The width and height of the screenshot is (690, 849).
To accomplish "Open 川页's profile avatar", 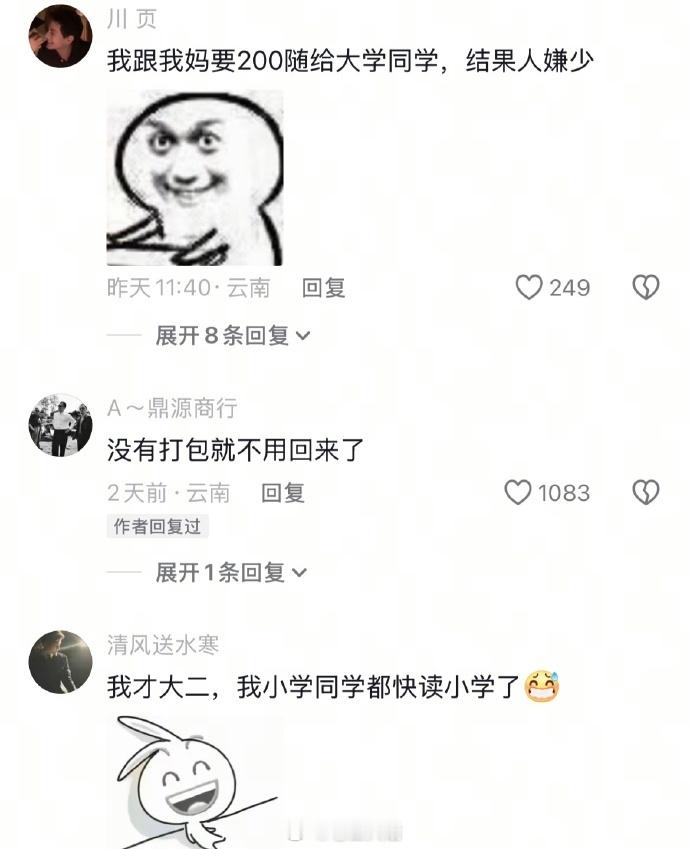I will [60, 36].
